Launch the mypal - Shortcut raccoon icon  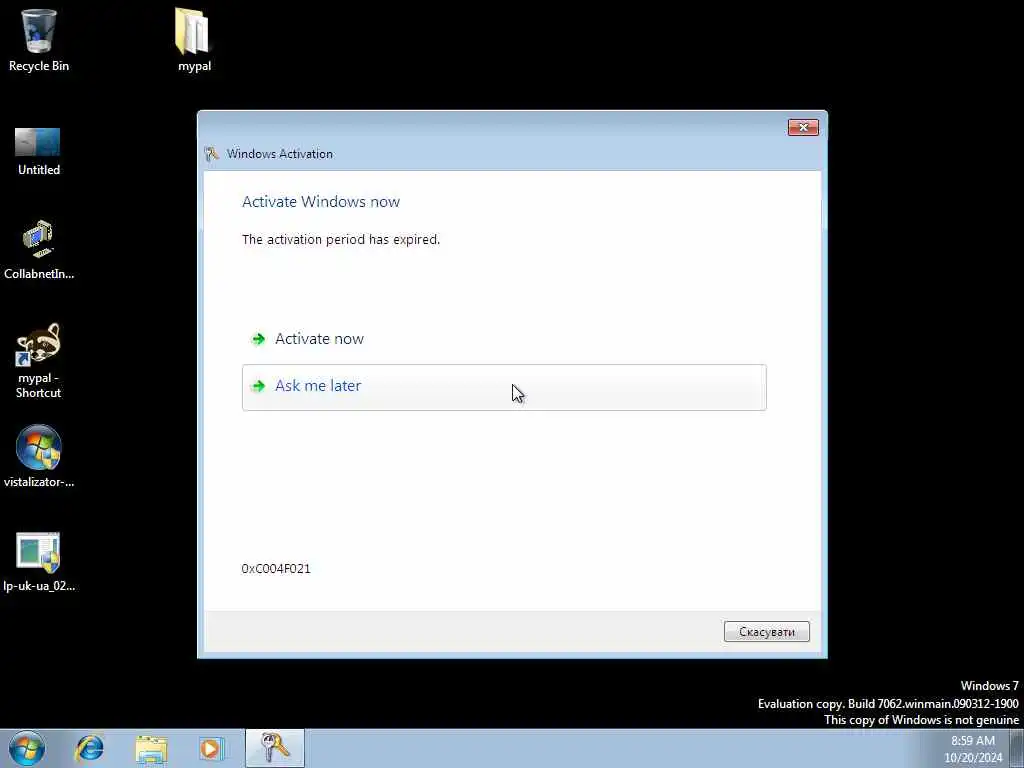coord(39,360)
